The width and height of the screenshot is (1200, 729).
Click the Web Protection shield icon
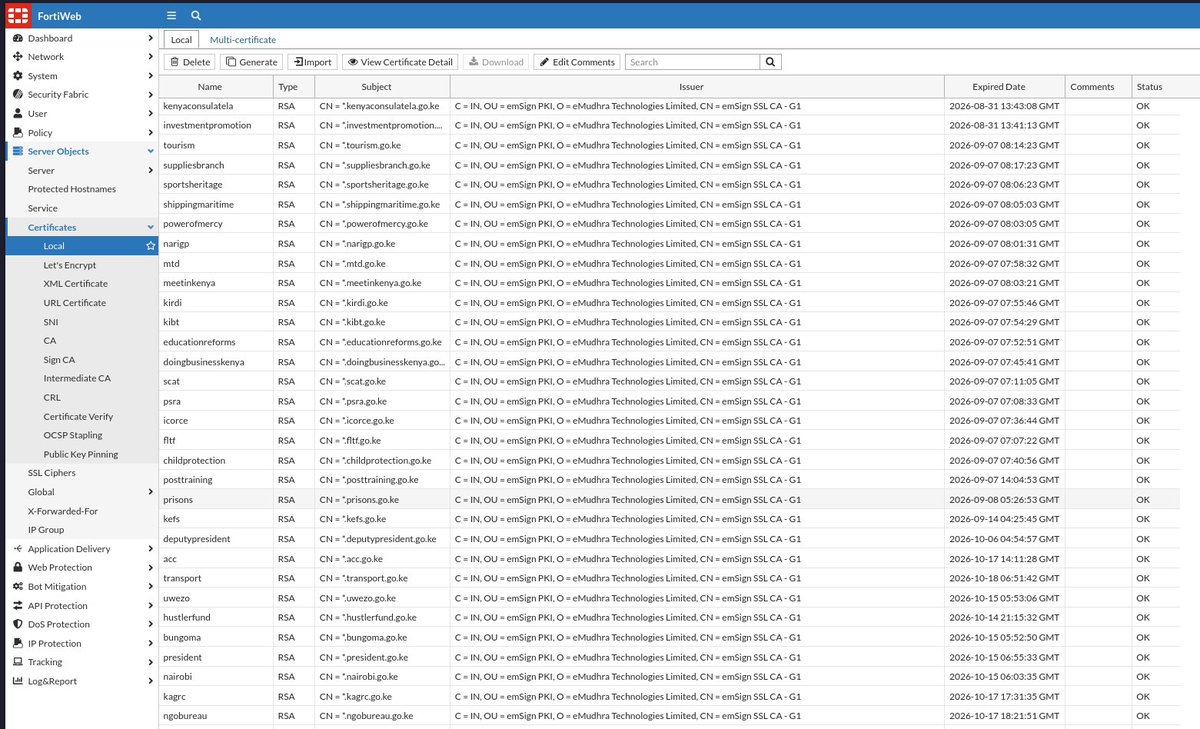coord(18,568)
